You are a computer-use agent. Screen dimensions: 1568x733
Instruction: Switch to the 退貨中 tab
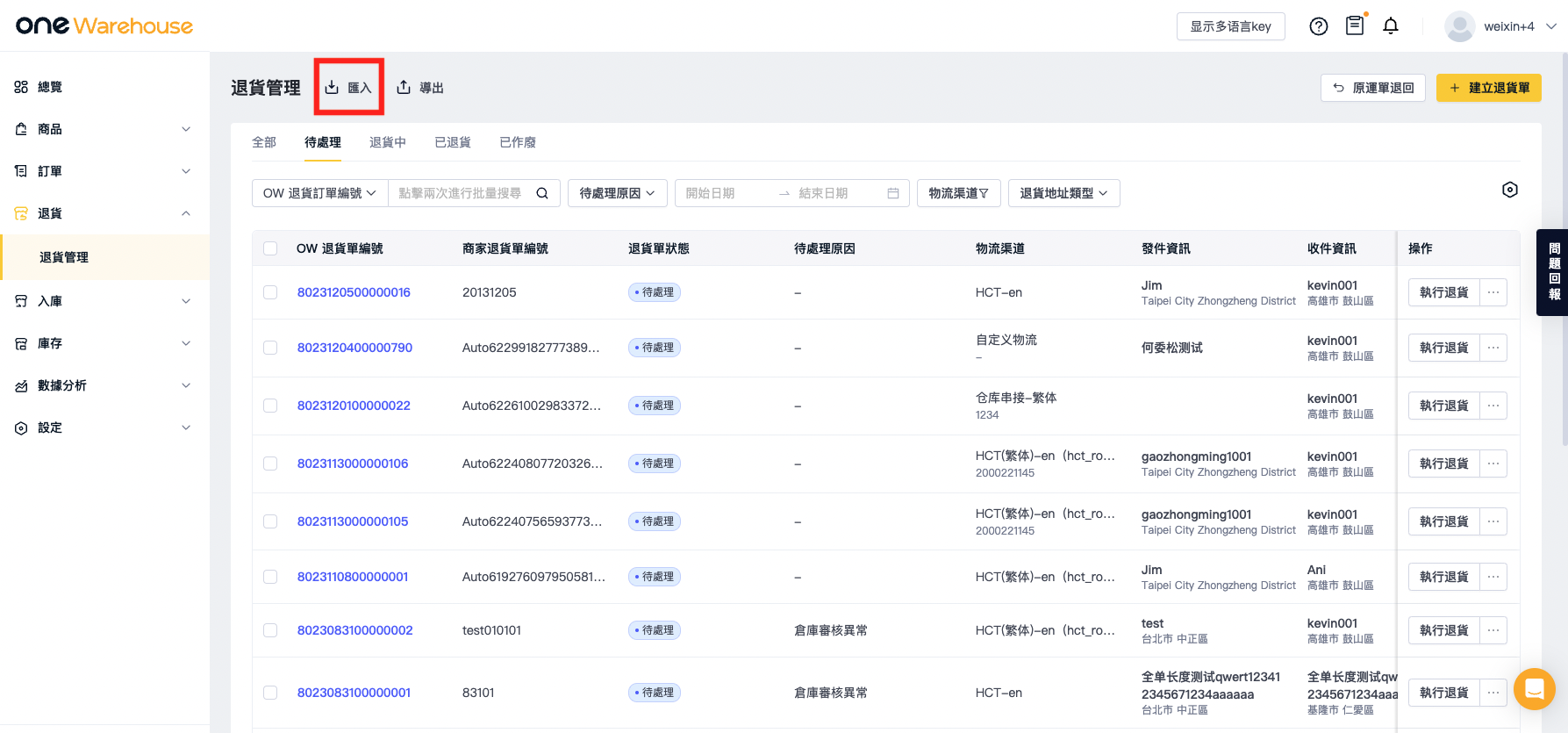(x=388, y=142)
